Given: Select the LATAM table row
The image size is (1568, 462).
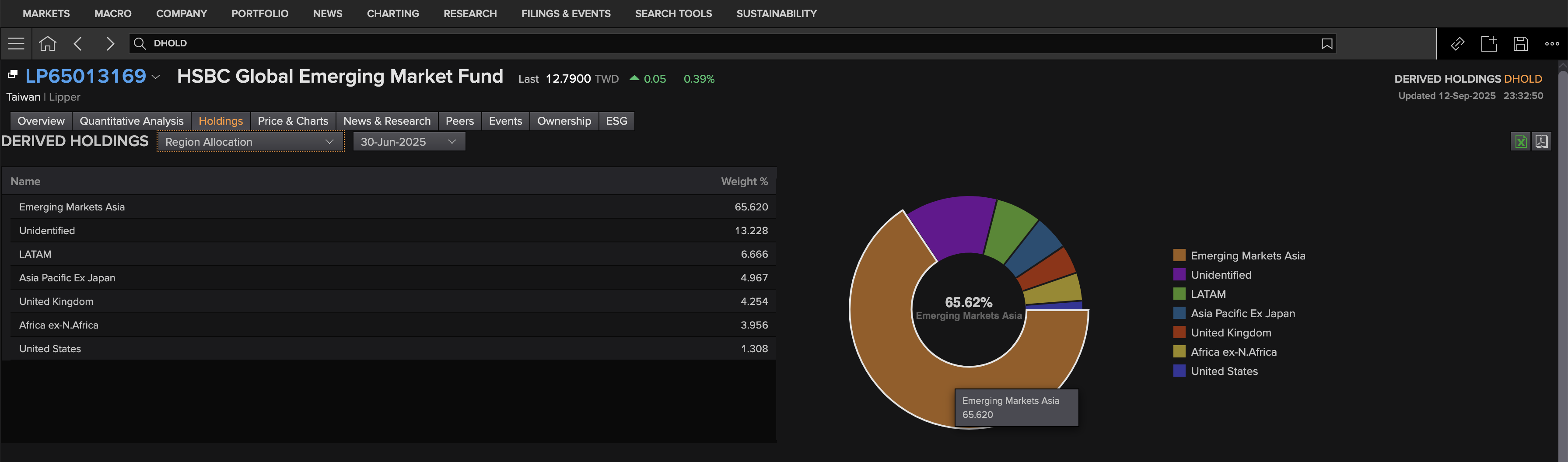Looking at the screenshot, I should (389, 255).
